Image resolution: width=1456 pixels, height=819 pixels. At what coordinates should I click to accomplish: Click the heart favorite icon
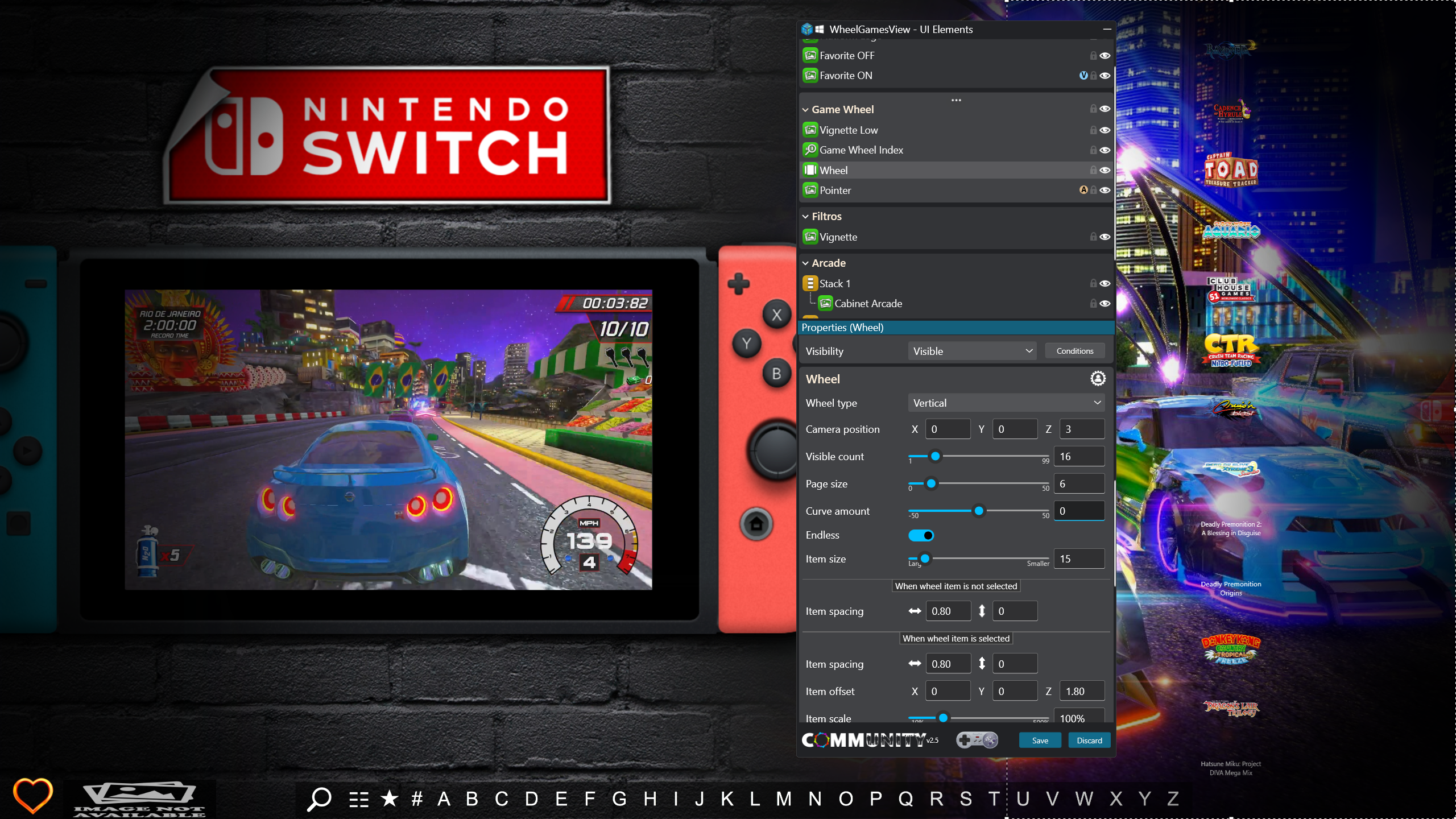coord(33,796)
